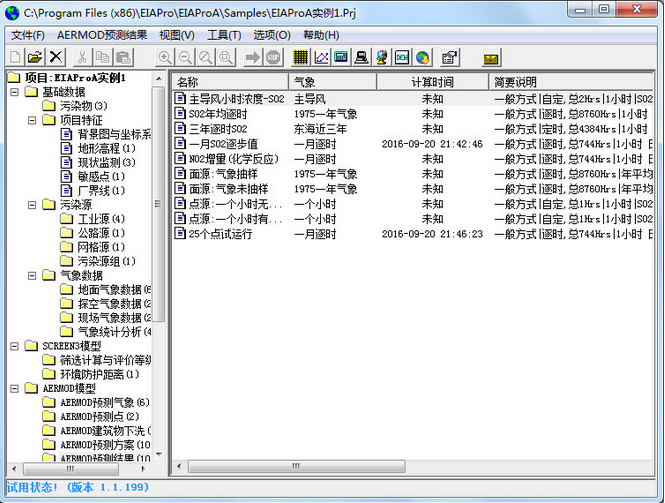Click the globe on stand toolbar icon
665x503 pixels.
click(x=382, y=57)
